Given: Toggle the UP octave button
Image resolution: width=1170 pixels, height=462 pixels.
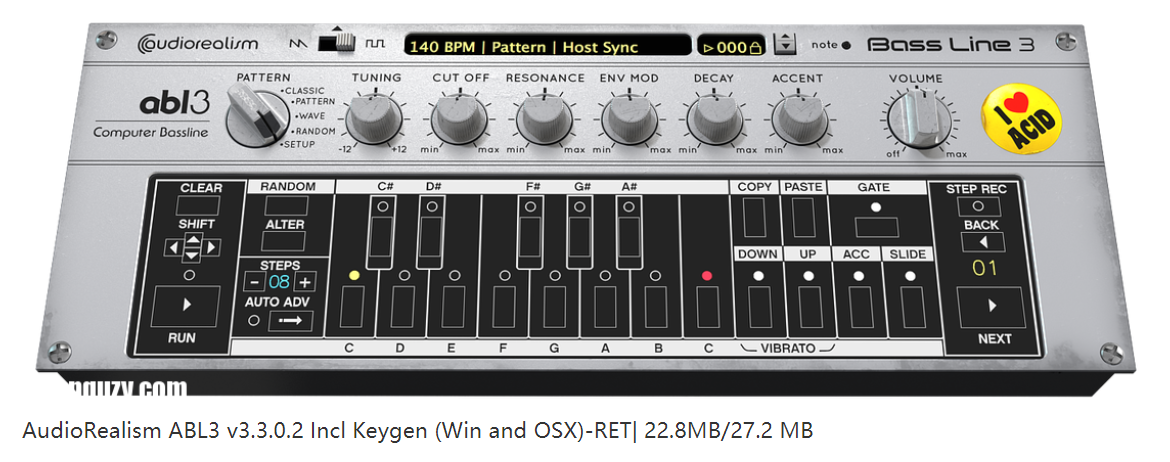Looking at the screenshot, I should (x=808, y=306).
